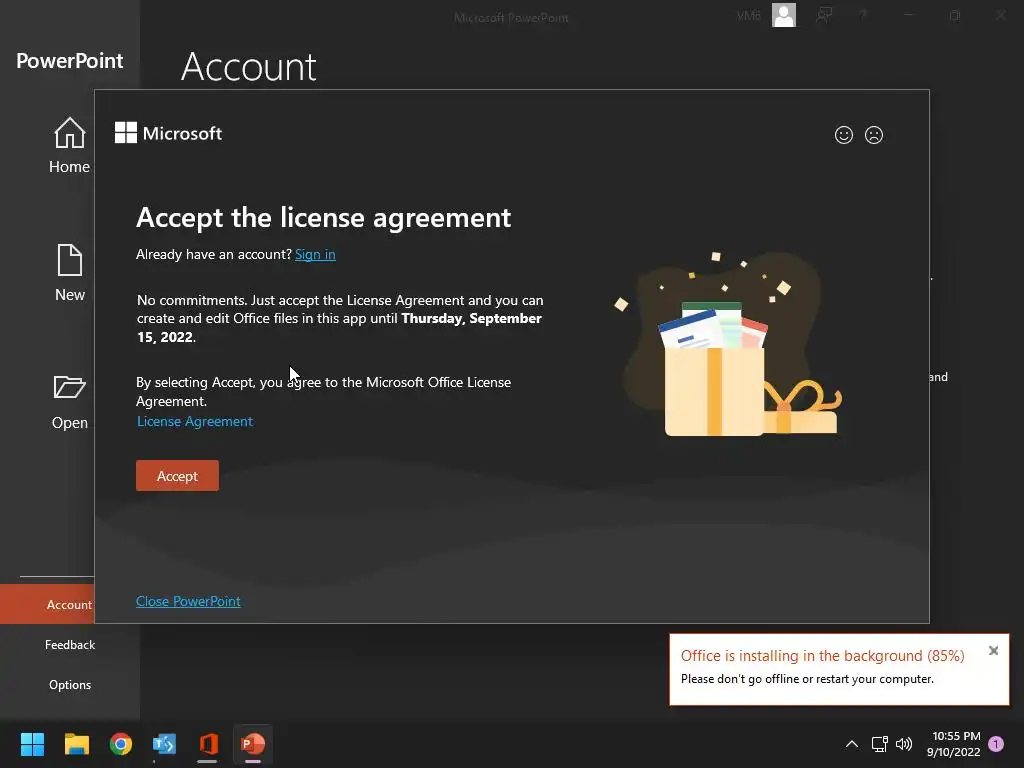
Task: Select the Account tab in sidebar
Action: pos(47,605)
